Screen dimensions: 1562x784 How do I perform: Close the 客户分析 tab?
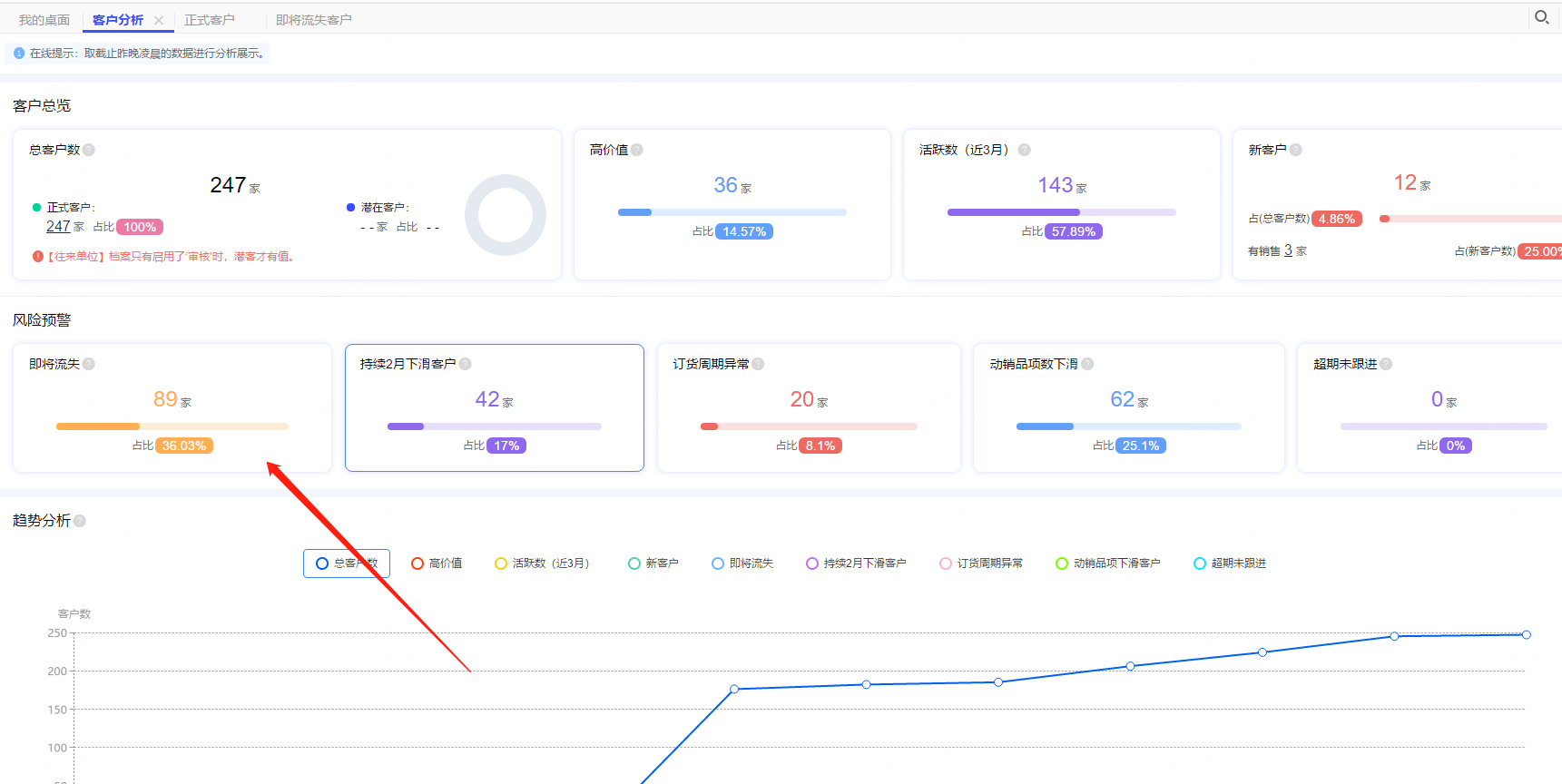tap(159, 20)
